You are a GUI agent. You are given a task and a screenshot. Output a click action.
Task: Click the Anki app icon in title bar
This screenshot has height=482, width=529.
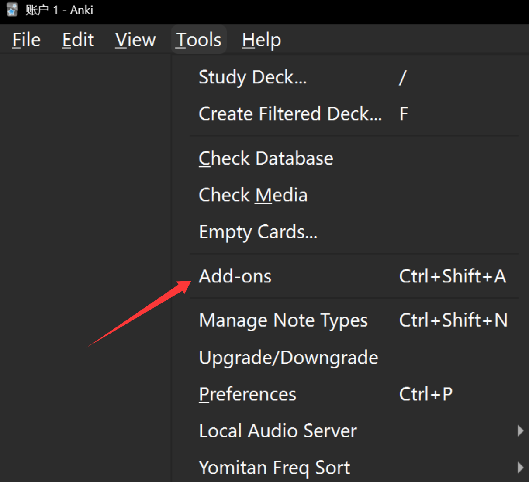click(x=12, y=10)
